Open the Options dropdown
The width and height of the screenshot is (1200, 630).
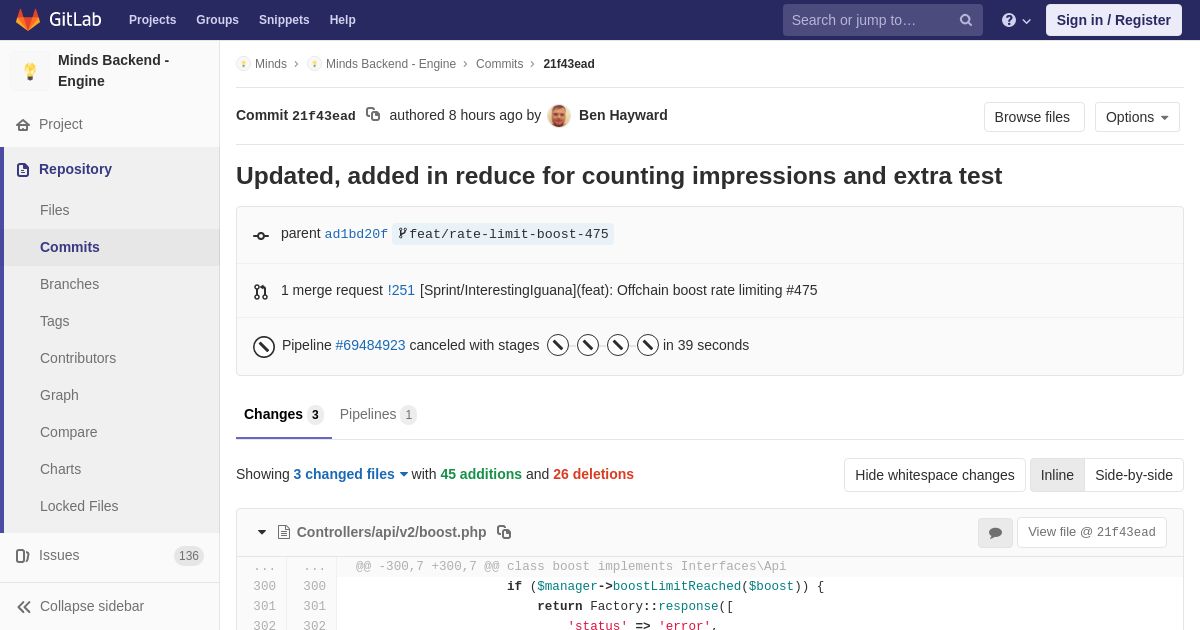click(x=1137, y=117)
